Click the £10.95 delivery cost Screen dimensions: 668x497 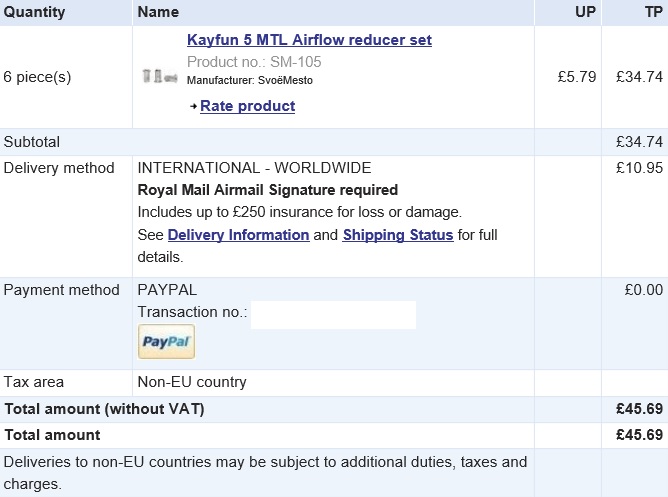[639, 168]
